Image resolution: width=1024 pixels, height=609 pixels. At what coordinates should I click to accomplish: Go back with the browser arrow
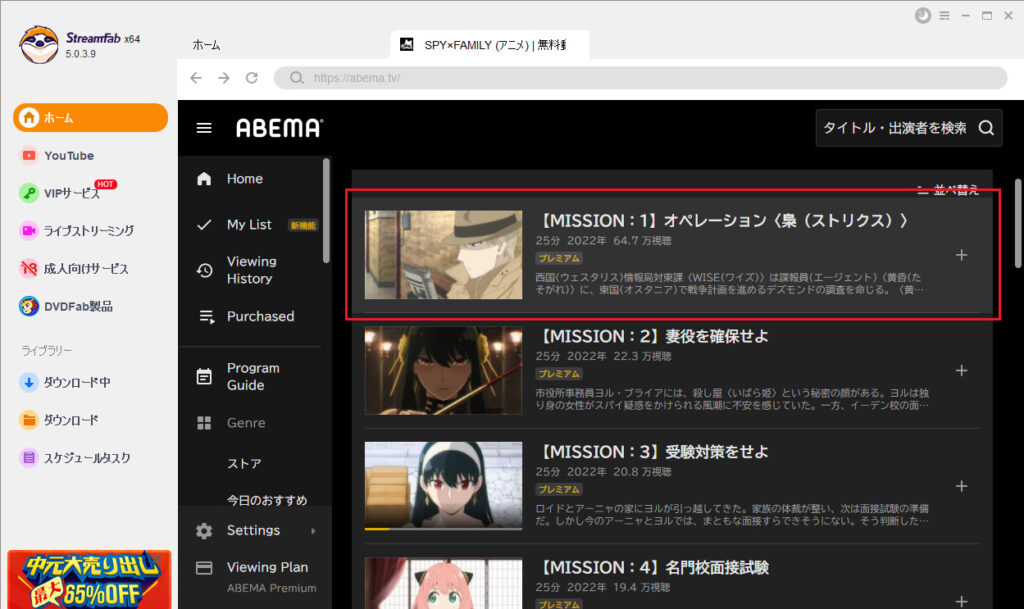tap(196, 78)
